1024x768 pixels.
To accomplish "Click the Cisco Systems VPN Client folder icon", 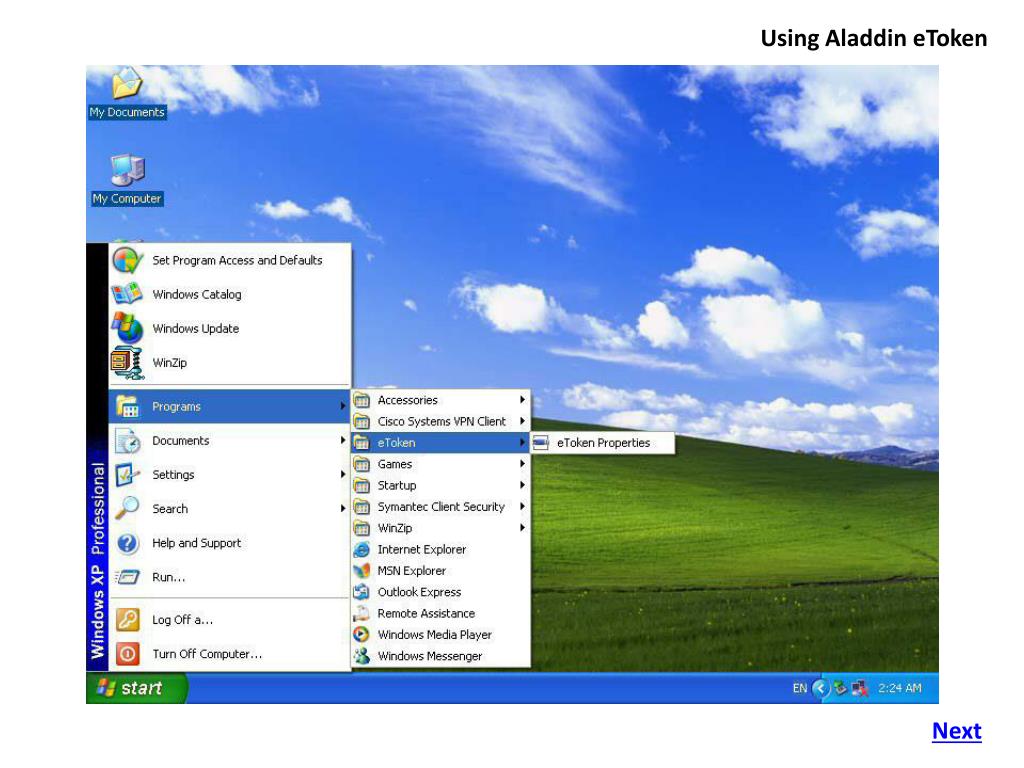I will (361, 421).
